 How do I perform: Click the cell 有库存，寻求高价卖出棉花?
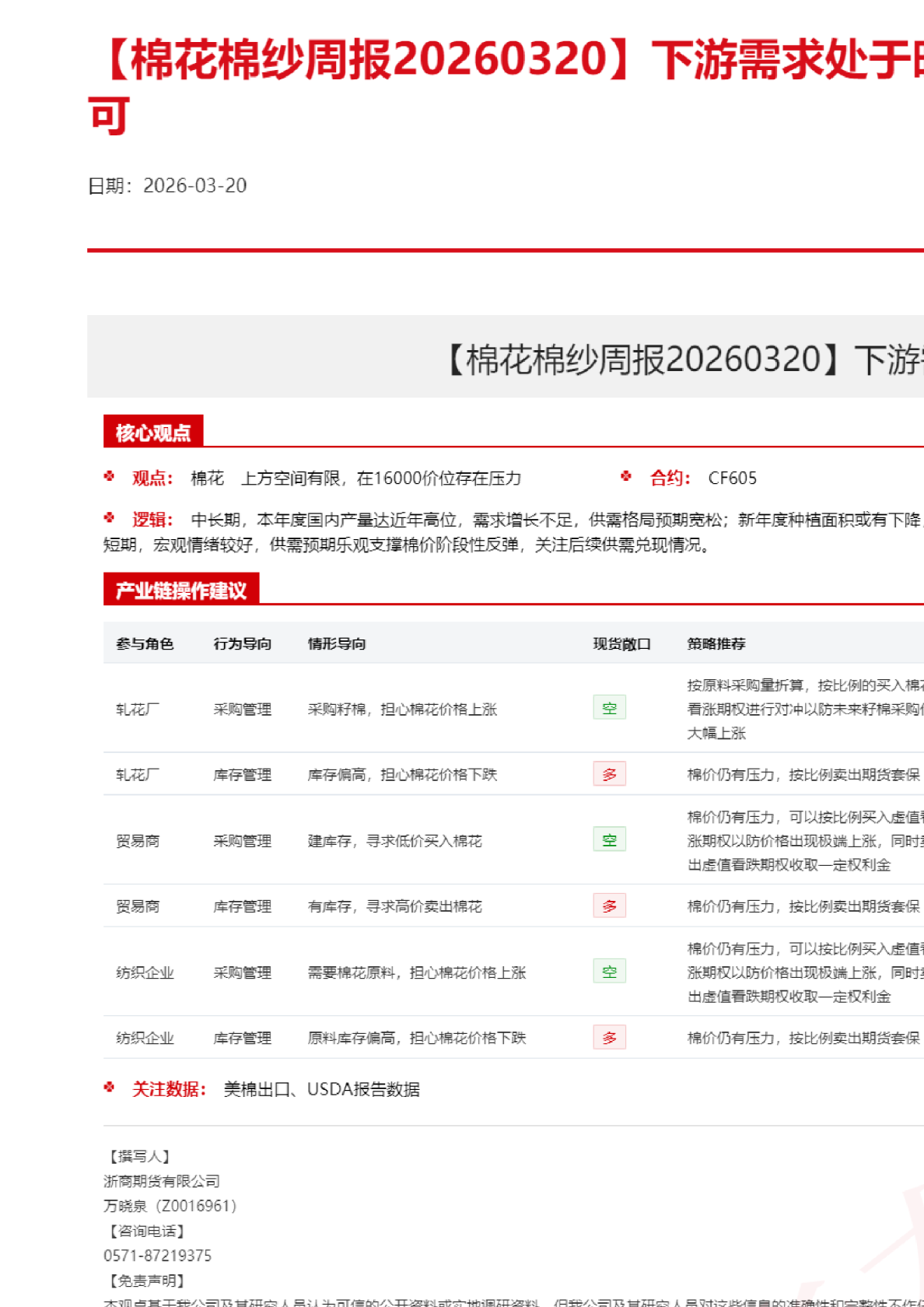point(395,906)
